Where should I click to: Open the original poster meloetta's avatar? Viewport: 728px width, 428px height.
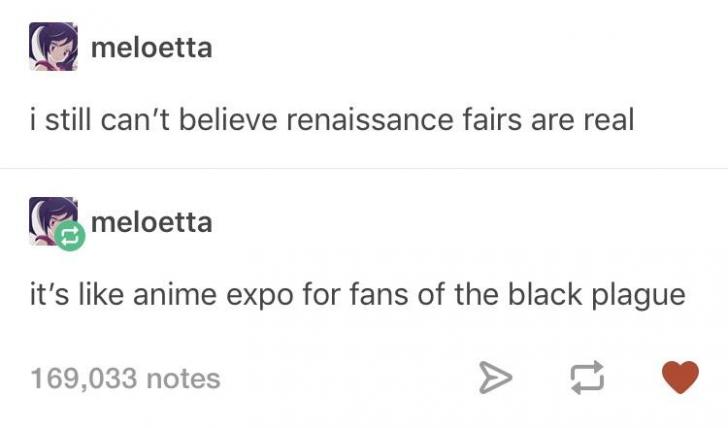(53, 46)
